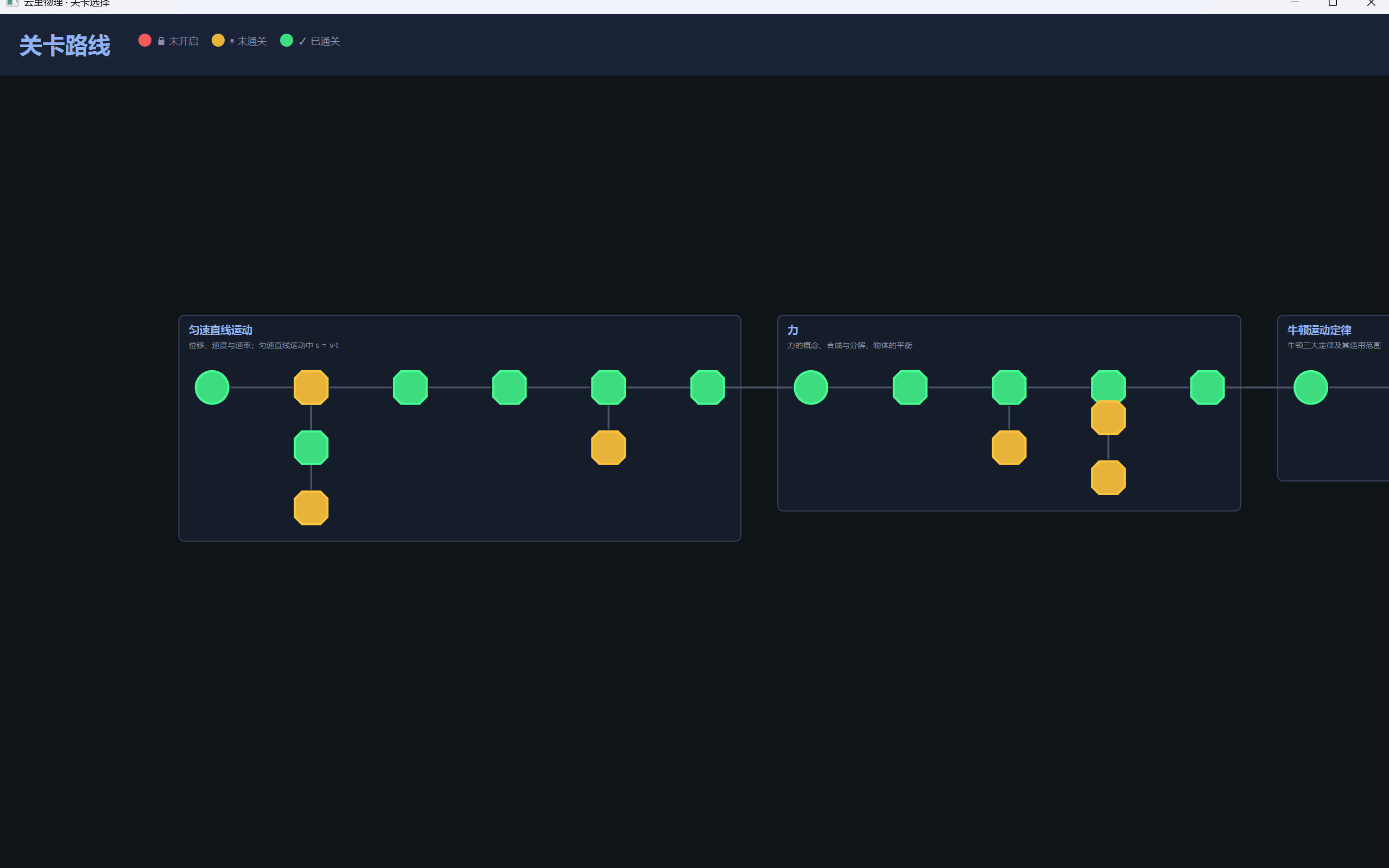Screen dimensions: 1389x868
Task: Open the third main-row node in 匀速直线运动
Action: click(410, 388)
